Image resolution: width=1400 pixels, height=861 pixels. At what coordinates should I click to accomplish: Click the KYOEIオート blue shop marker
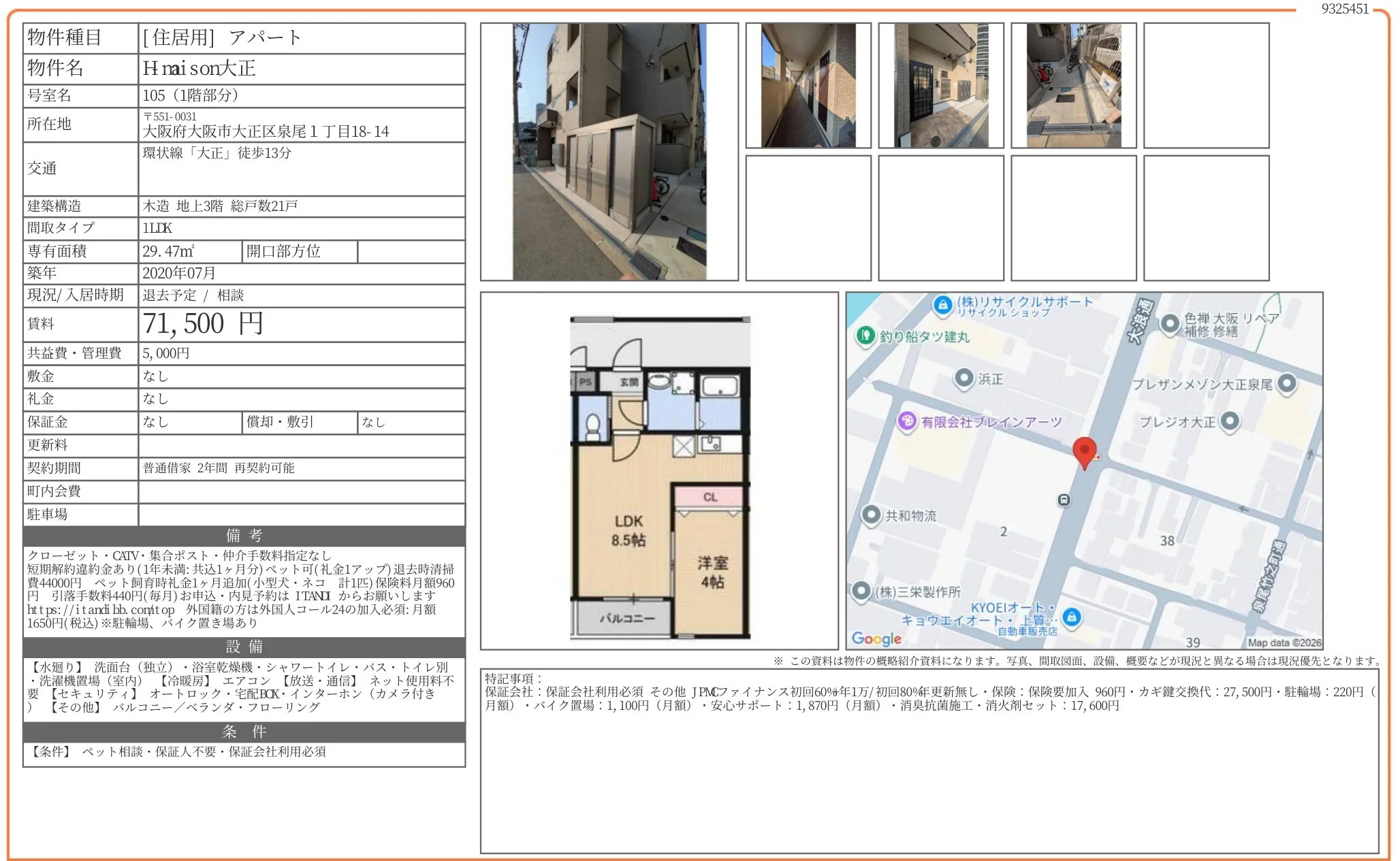1072,617
